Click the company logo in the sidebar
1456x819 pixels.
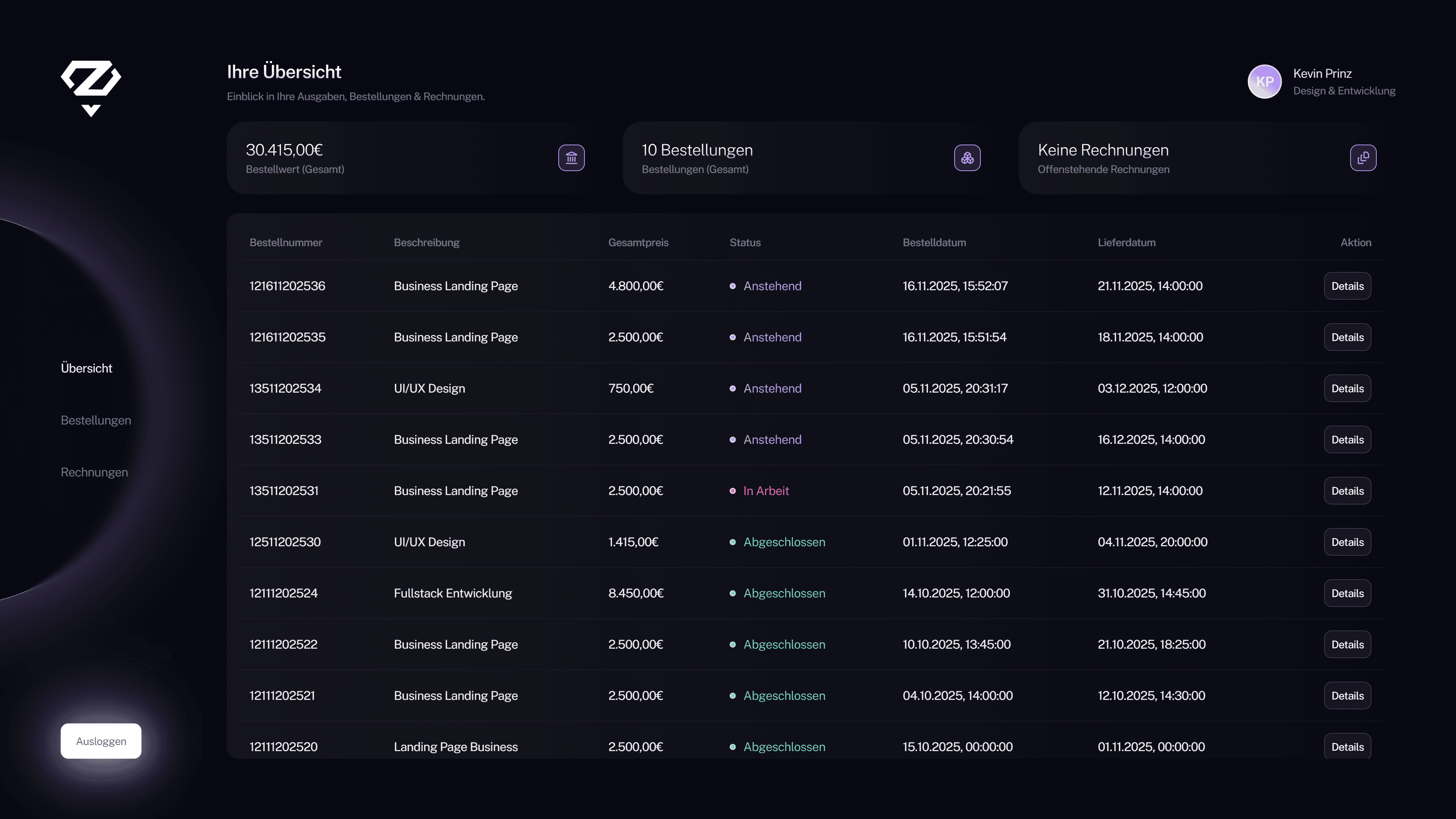tap(91, 88)
